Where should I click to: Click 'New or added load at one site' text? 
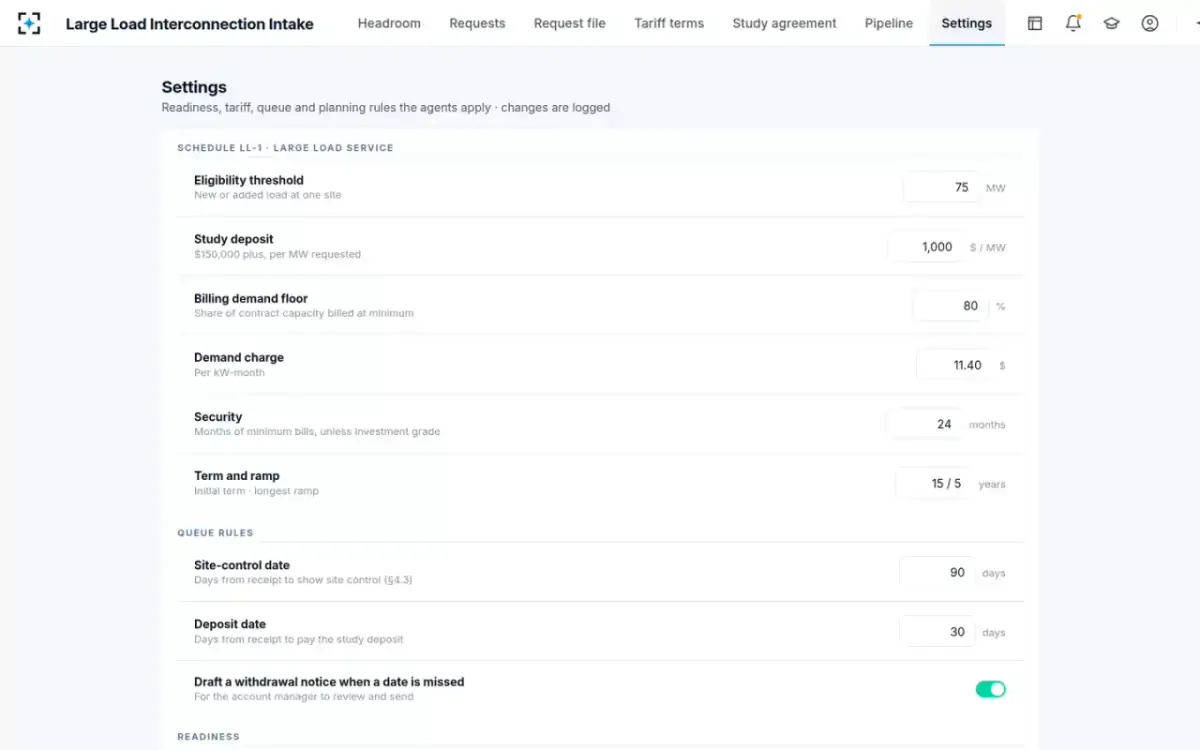[x=268, y=195]
